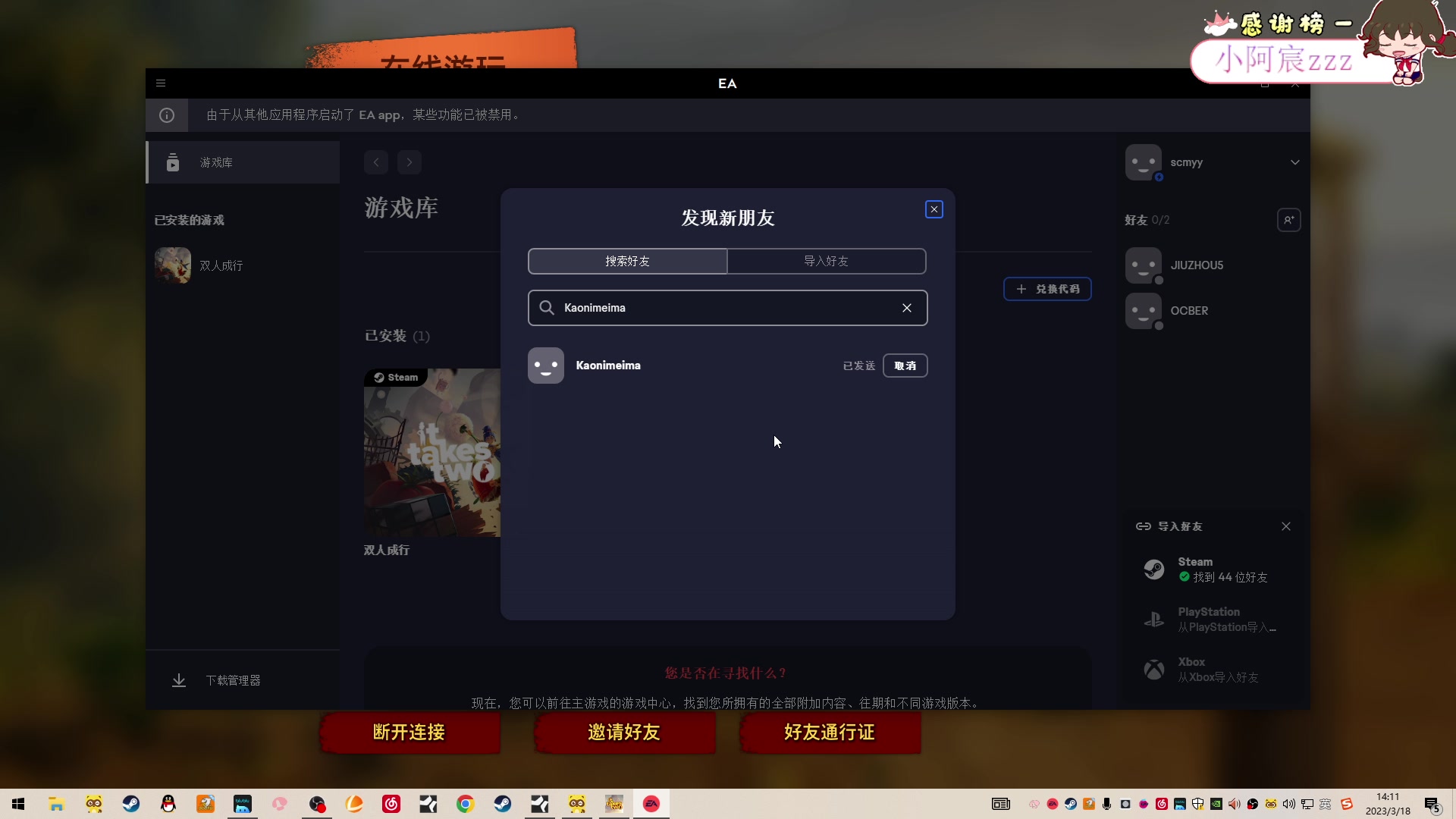Click the 兑换代码 button
The height and width of the screenshot is (819, 1456).
pyautogui.click(x=1047, y=289)
